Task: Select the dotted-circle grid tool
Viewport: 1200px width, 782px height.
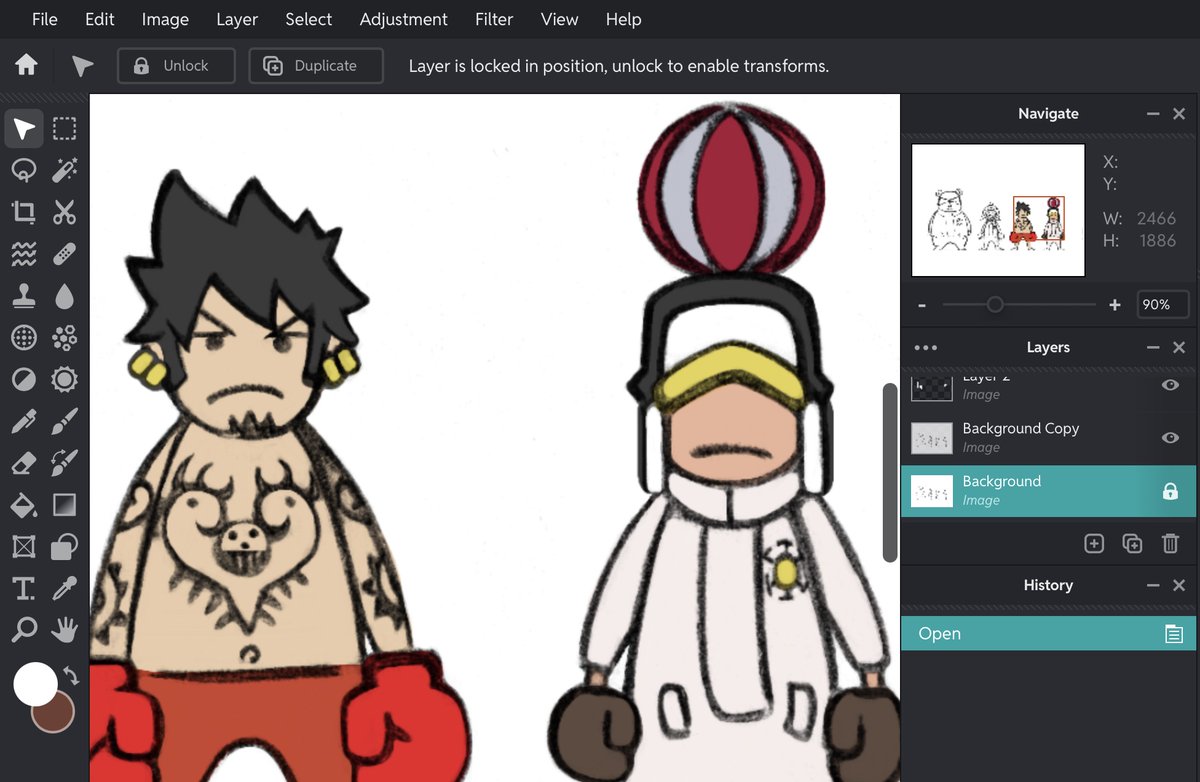Action: point(24,338)
